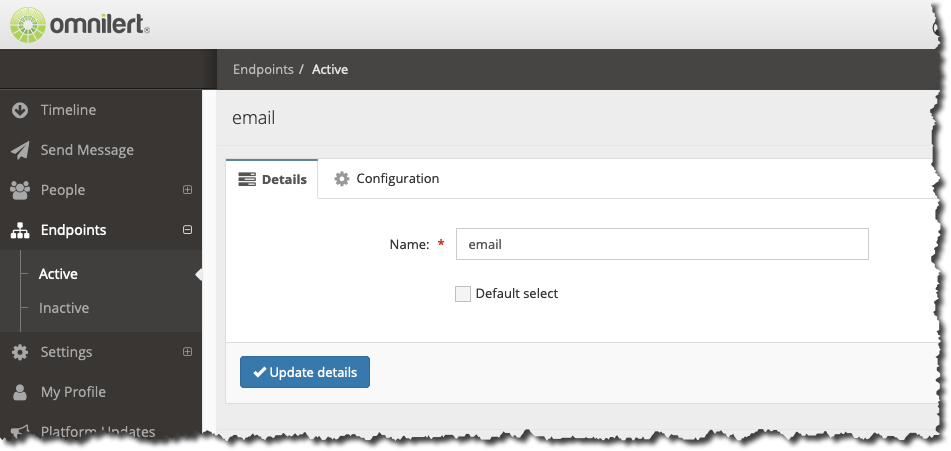
Task: Click into the Name input field
Action: click(x=662, y=244)
